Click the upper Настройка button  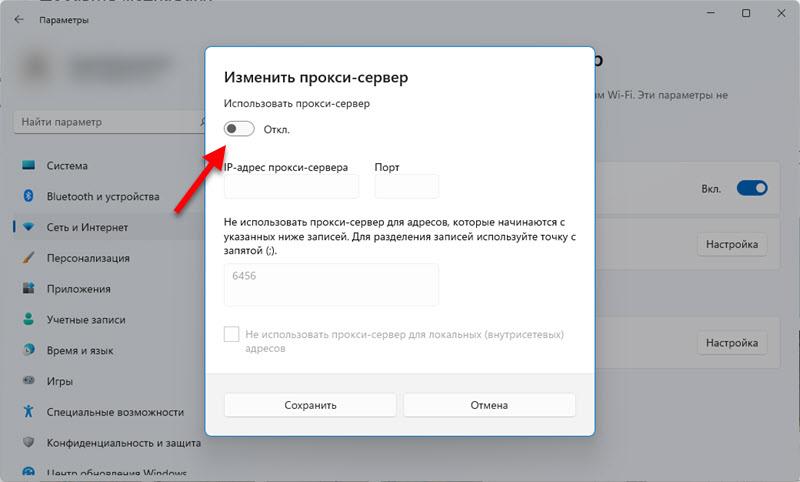pos(732,244)
